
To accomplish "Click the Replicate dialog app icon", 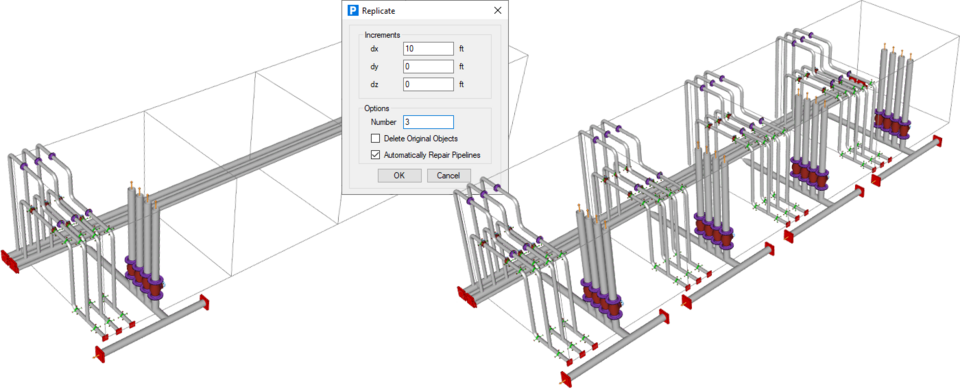I will (353, 10).
